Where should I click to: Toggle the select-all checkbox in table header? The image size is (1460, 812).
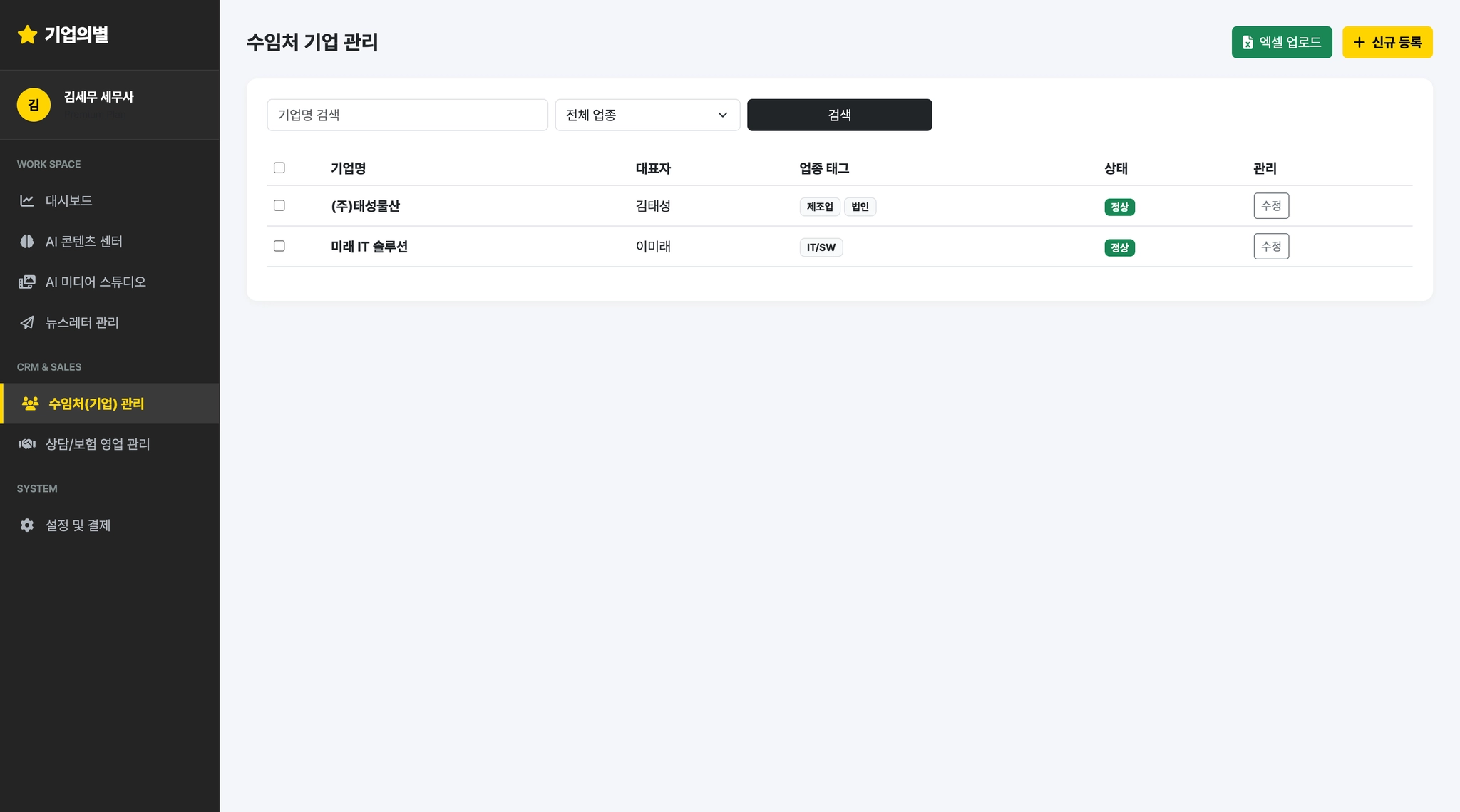pos(279,168)
